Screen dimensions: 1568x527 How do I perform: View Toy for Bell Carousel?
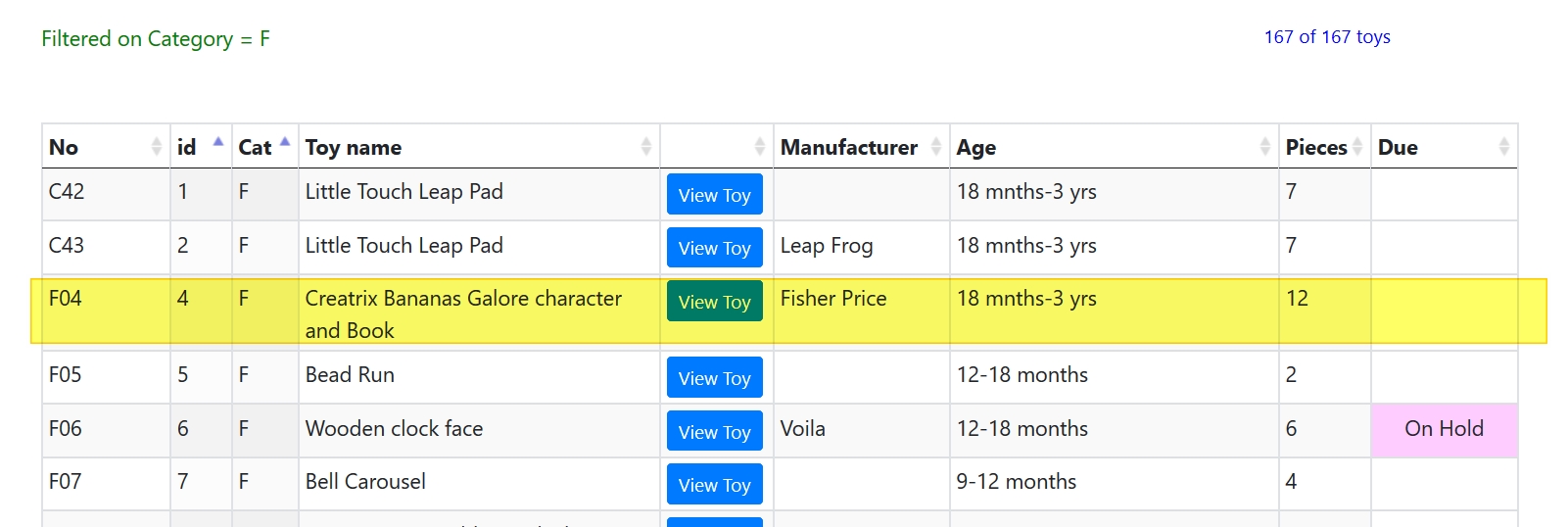714,485
